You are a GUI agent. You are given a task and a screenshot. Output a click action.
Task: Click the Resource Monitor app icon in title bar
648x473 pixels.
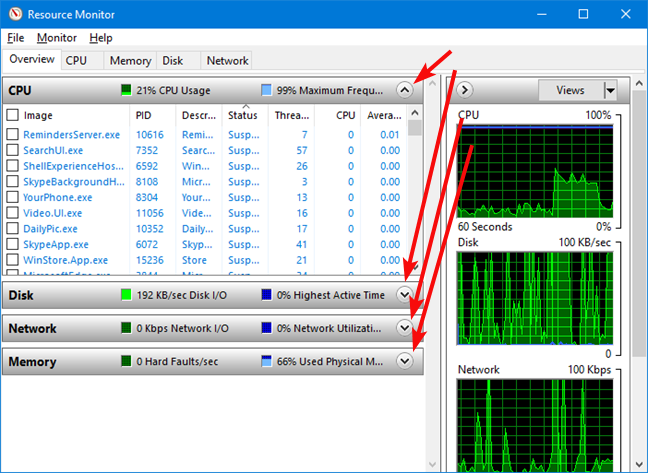point(13,14)
